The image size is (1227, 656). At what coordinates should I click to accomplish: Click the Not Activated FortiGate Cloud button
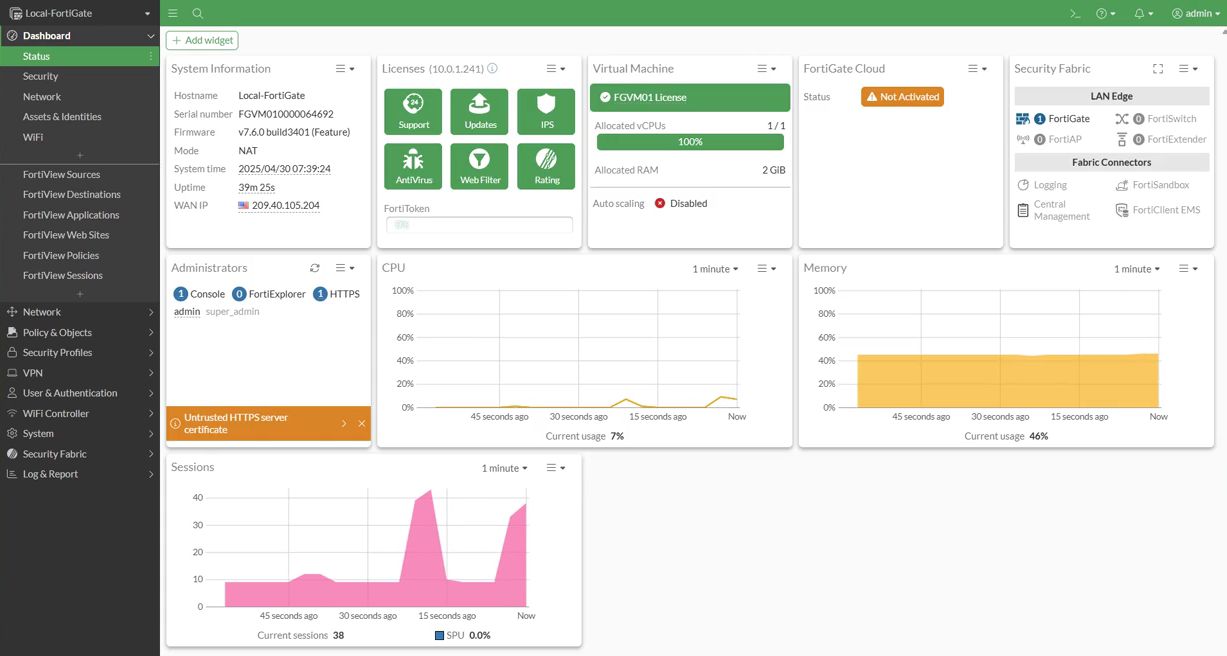[902, 97]
